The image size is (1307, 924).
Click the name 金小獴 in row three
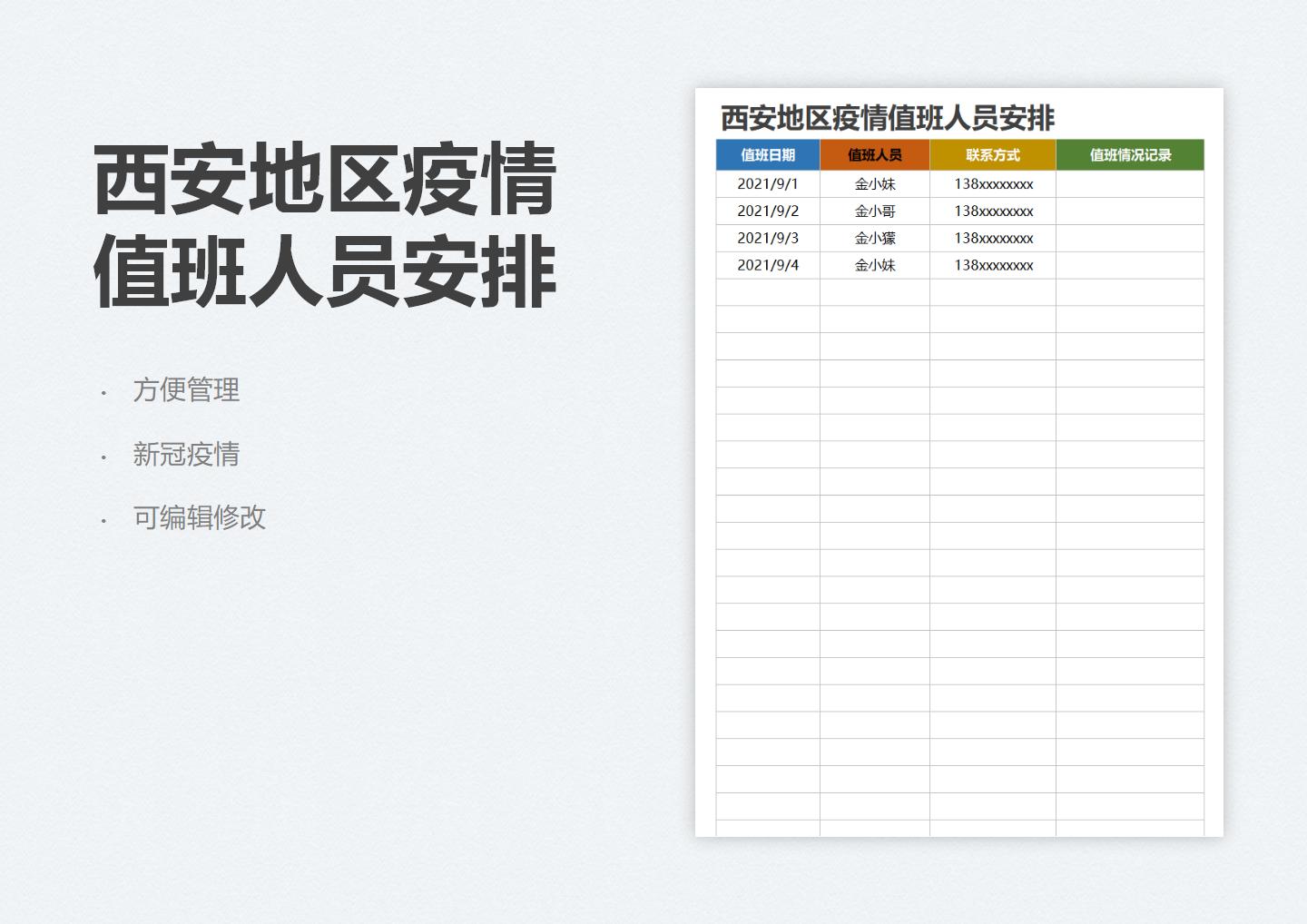click(x=873, y=238)
